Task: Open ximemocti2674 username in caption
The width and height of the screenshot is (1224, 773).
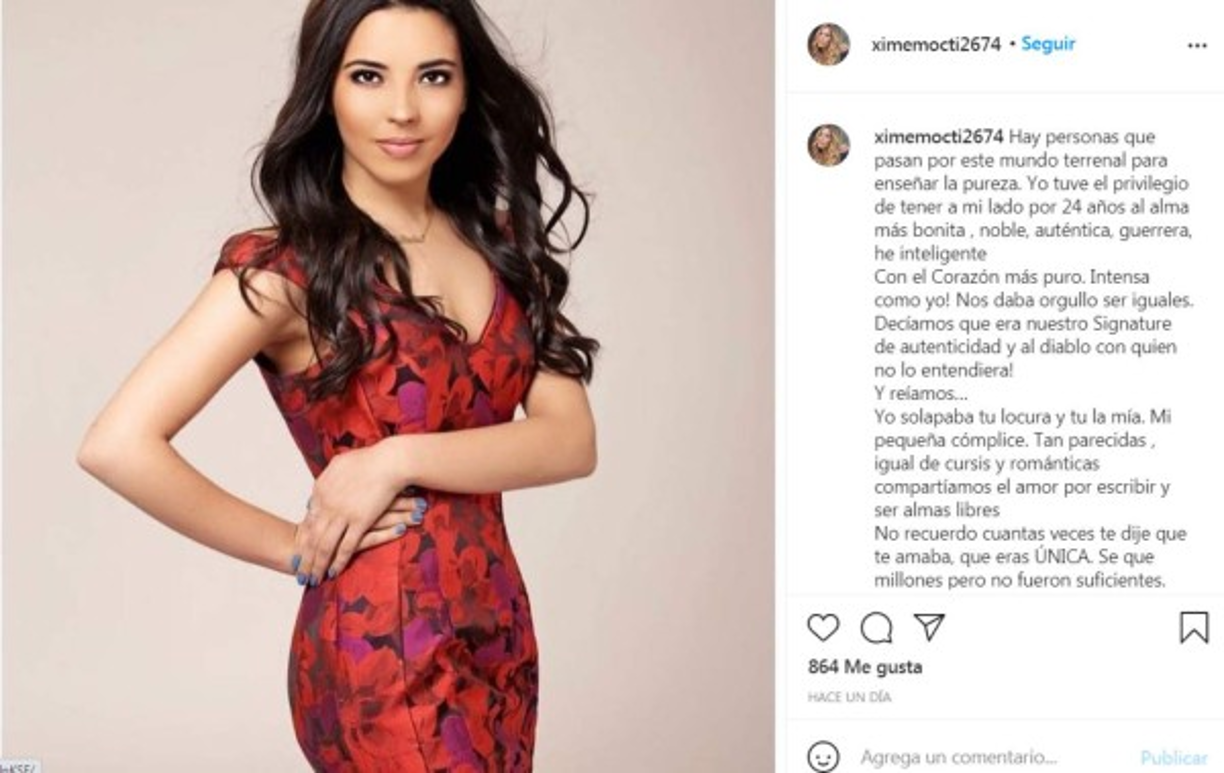Action: coord(938,136)
